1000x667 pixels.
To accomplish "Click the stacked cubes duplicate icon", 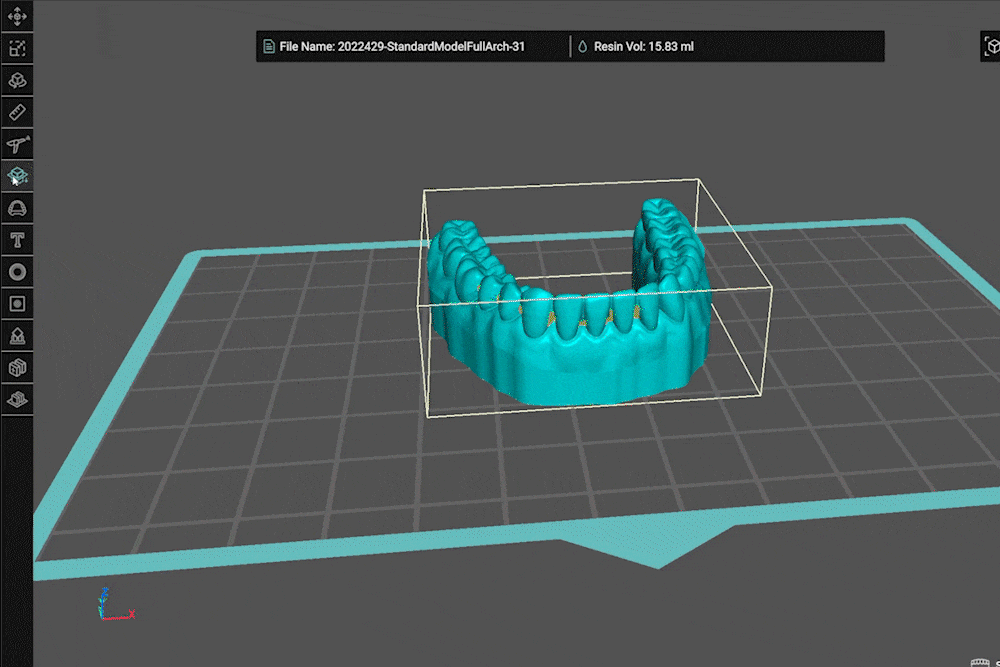I will point(17,80).
